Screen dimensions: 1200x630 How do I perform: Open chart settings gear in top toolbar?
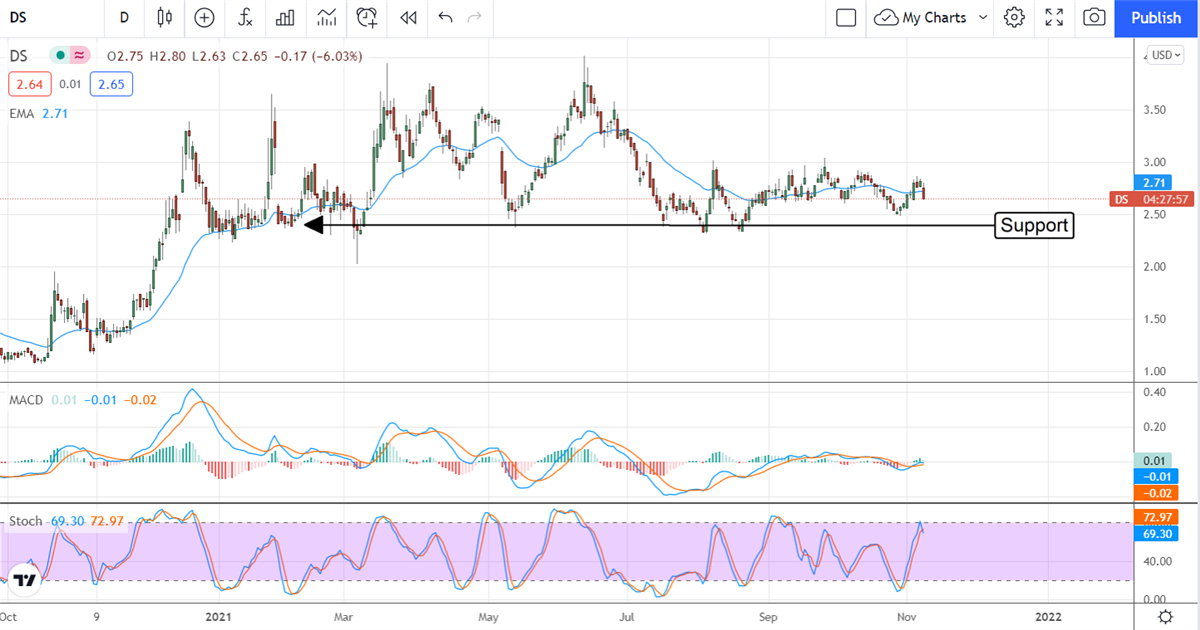[1014, 17]
